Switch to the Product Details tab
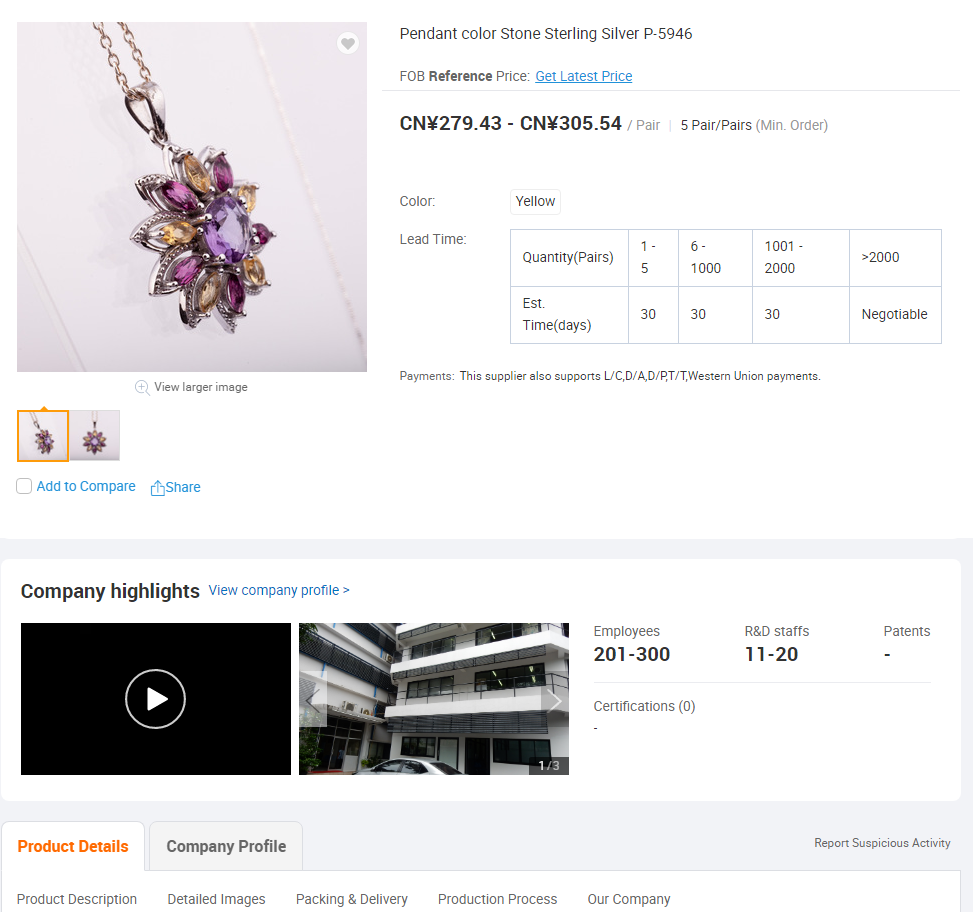The image size is (973, 912). [x=73, y=846]
